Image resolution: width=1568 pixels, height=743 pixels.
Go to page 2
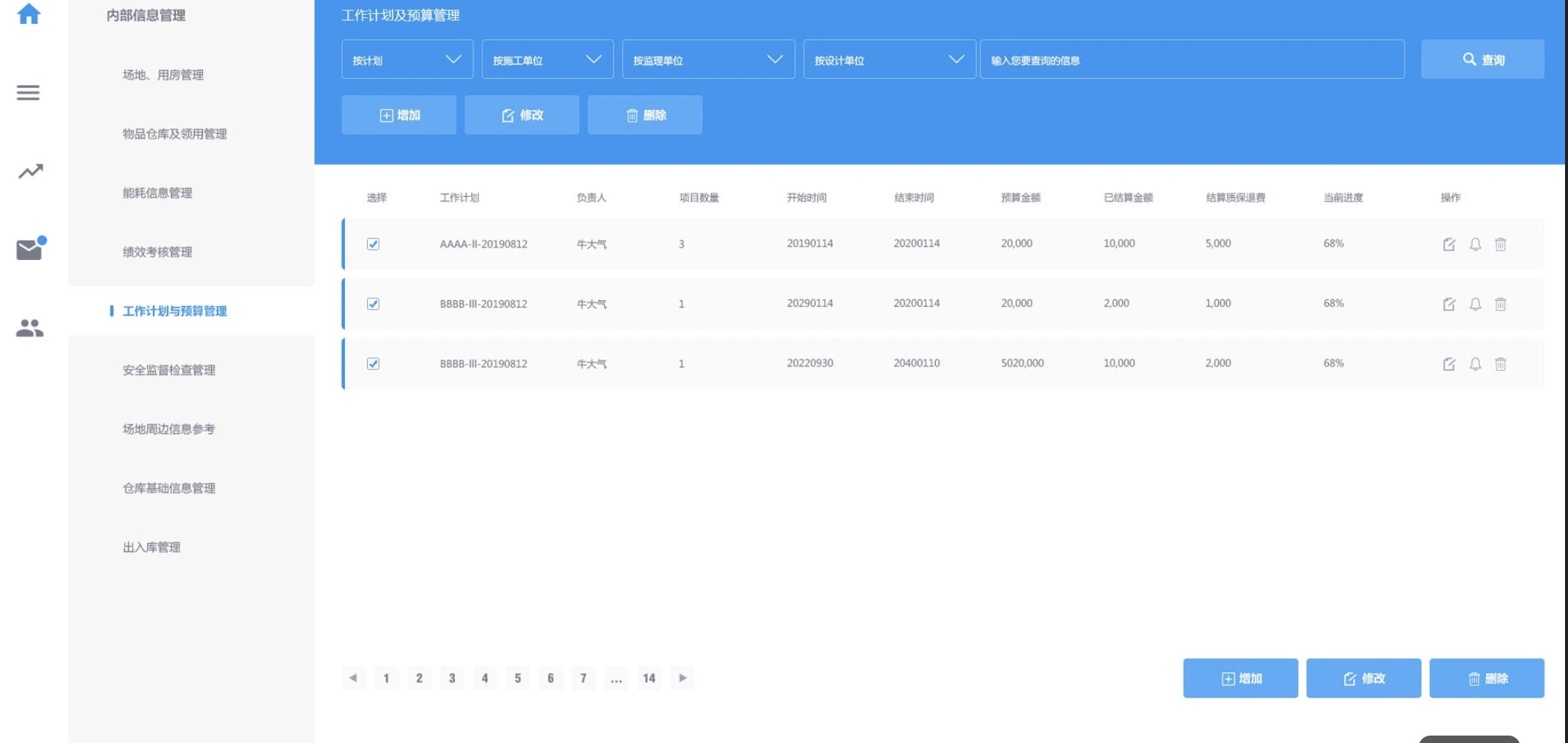pyautogui.click(x=419, y=678)
